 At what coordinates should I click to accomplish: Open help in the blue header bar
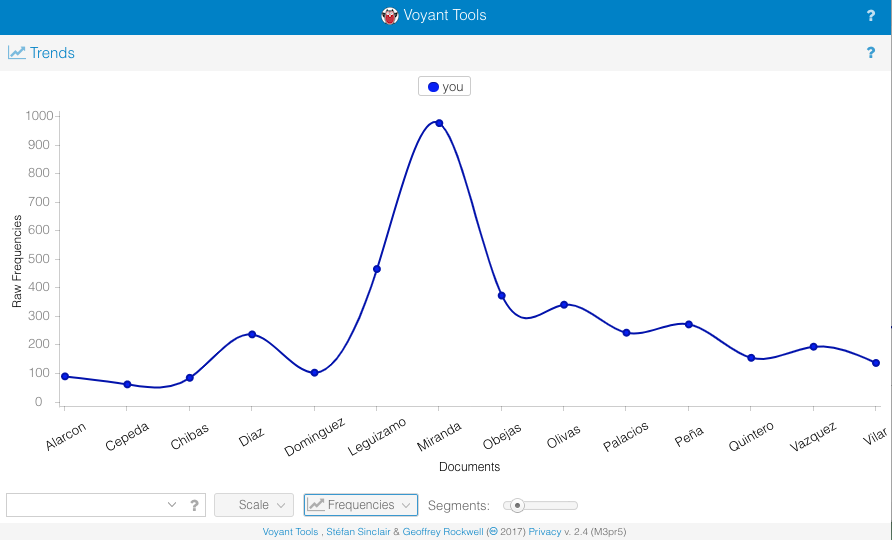(x=870, y=16)
